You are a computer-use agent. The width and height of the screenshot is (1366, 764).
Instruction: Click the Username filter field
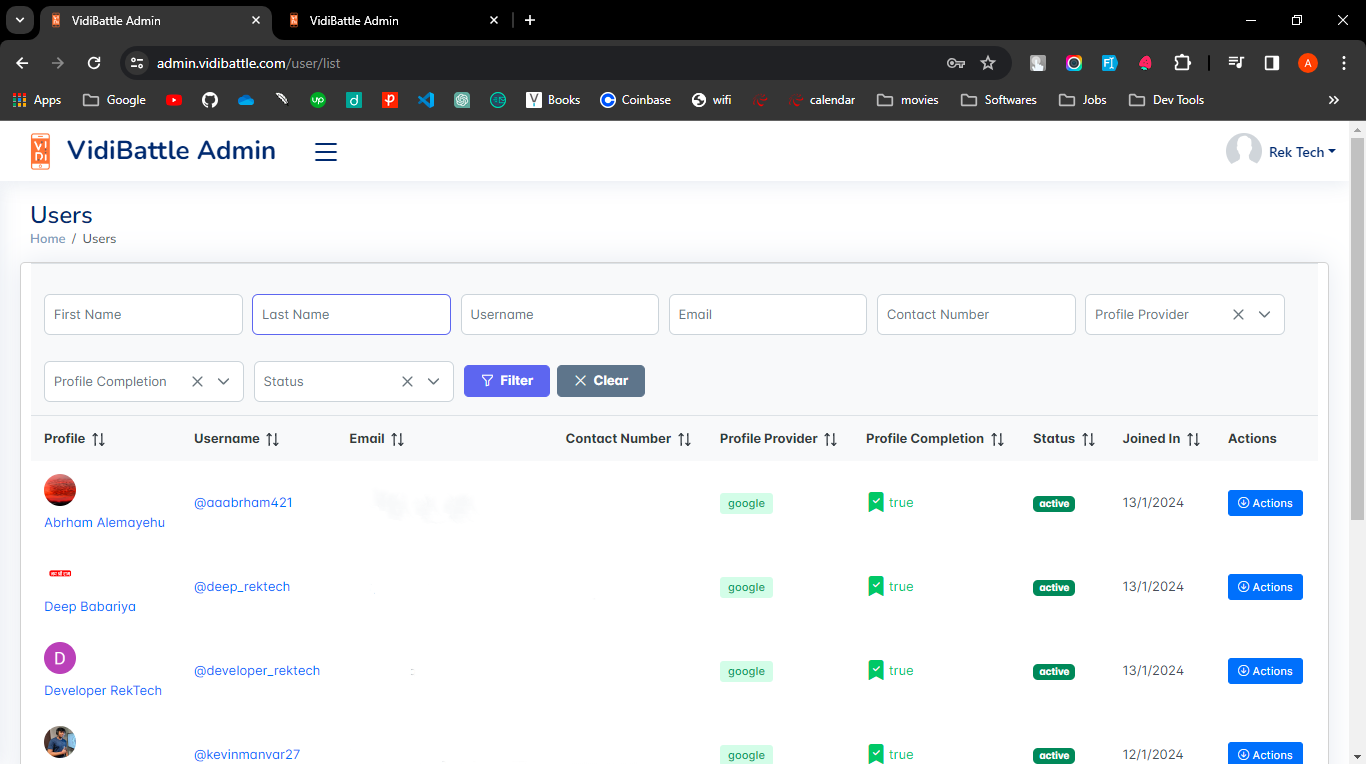[559, 314]
